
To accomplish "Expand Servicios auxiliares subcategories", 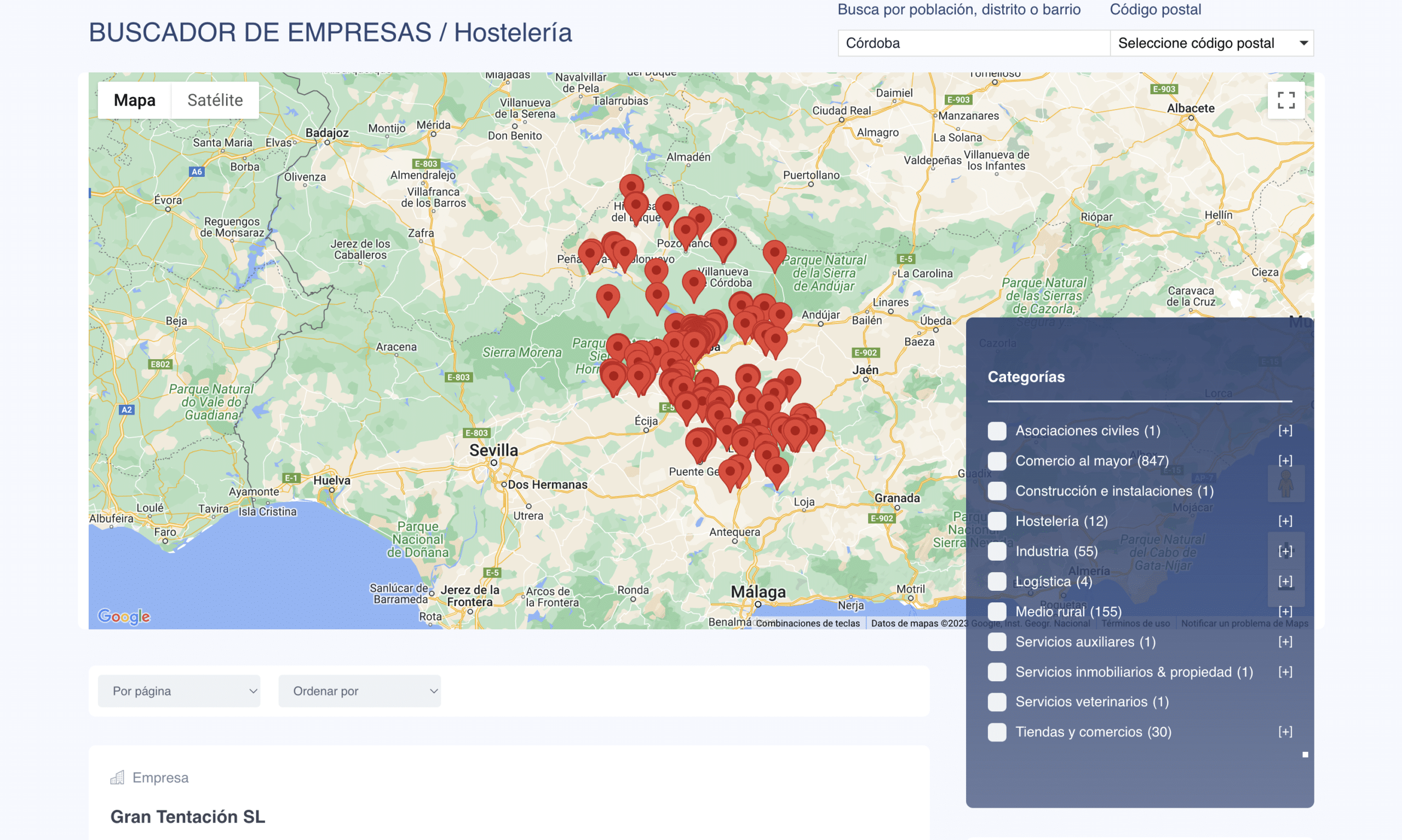I will [x=1285, y=641].
